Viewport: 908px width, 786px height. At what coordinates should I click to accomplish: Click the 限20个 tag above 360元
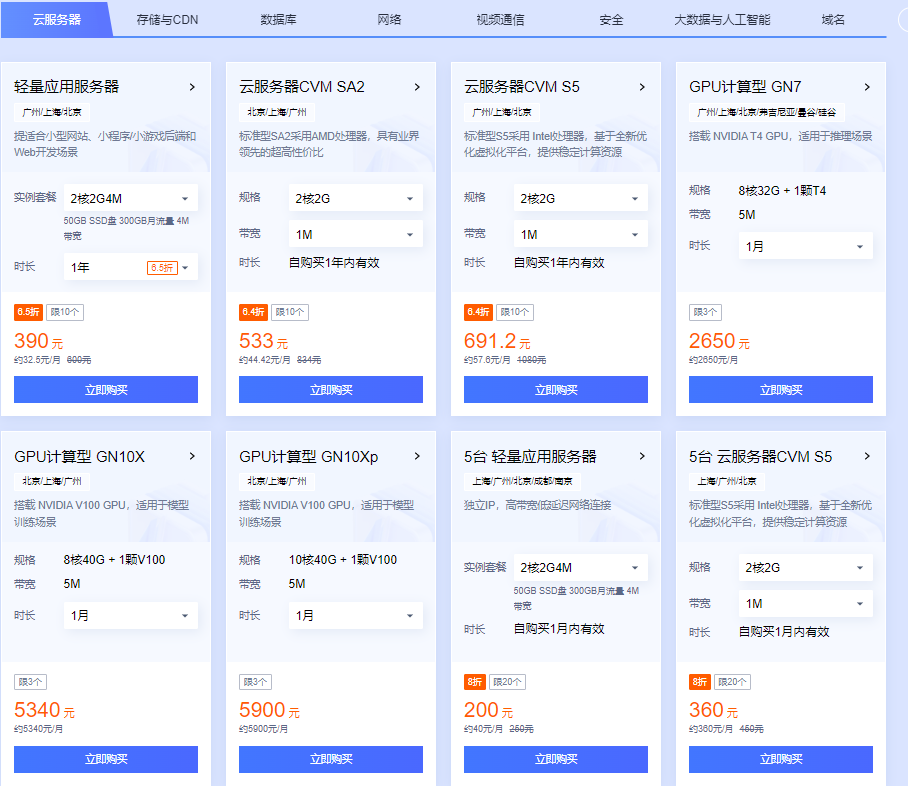coord(732,682)
